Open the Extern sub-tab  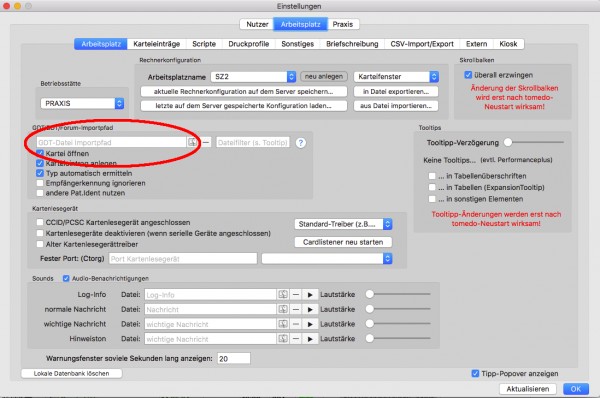tap(476, 44)
